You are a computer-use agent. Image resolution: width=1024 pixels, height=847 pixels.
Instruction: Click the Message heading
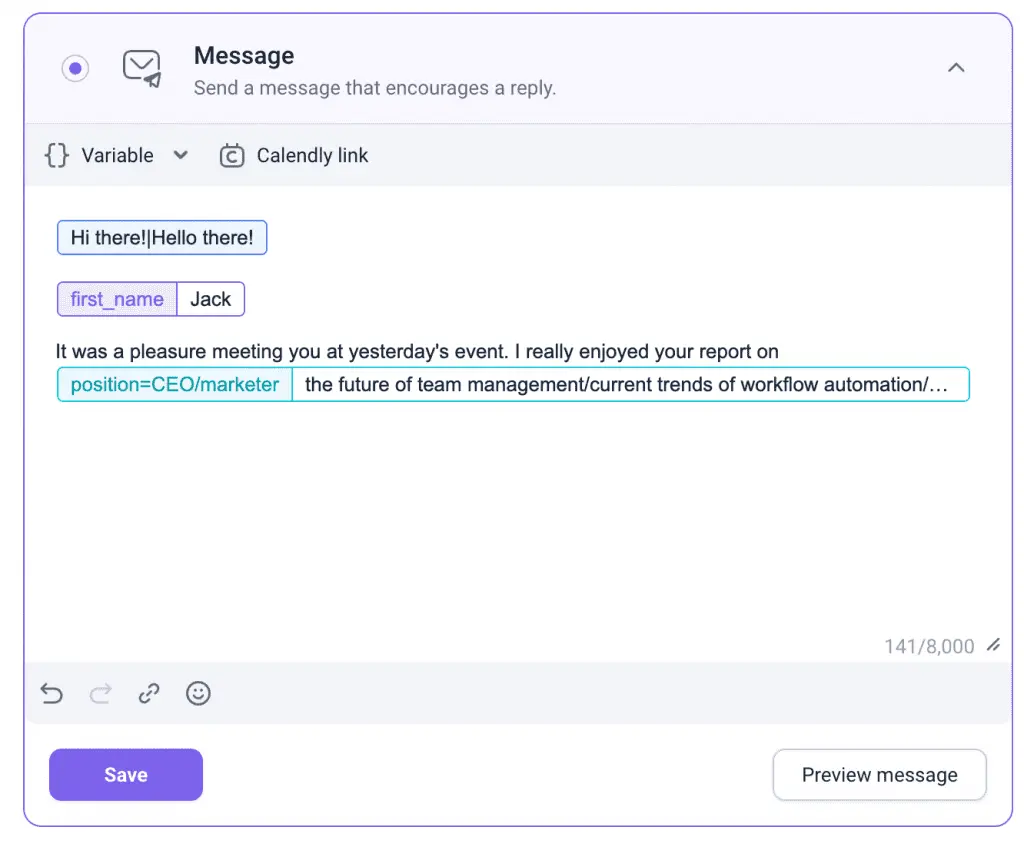point(244,56)
